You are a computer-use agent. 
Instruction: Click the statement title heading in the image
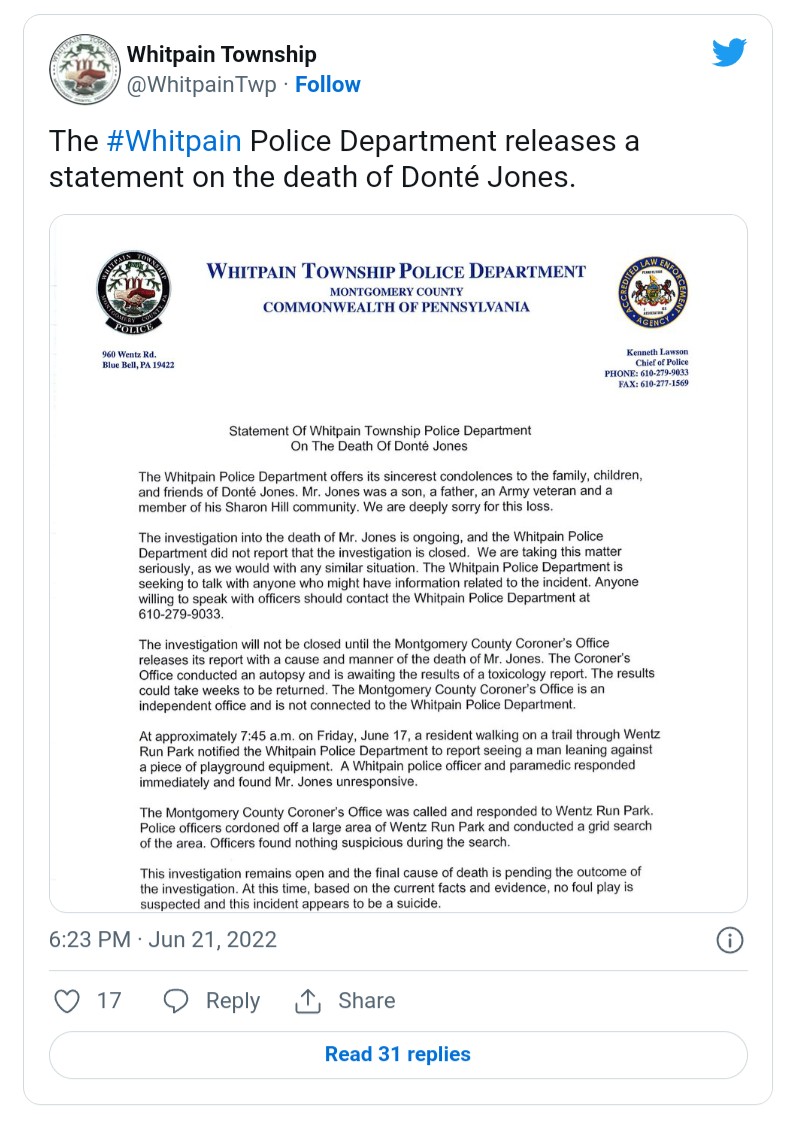[379, 438]
